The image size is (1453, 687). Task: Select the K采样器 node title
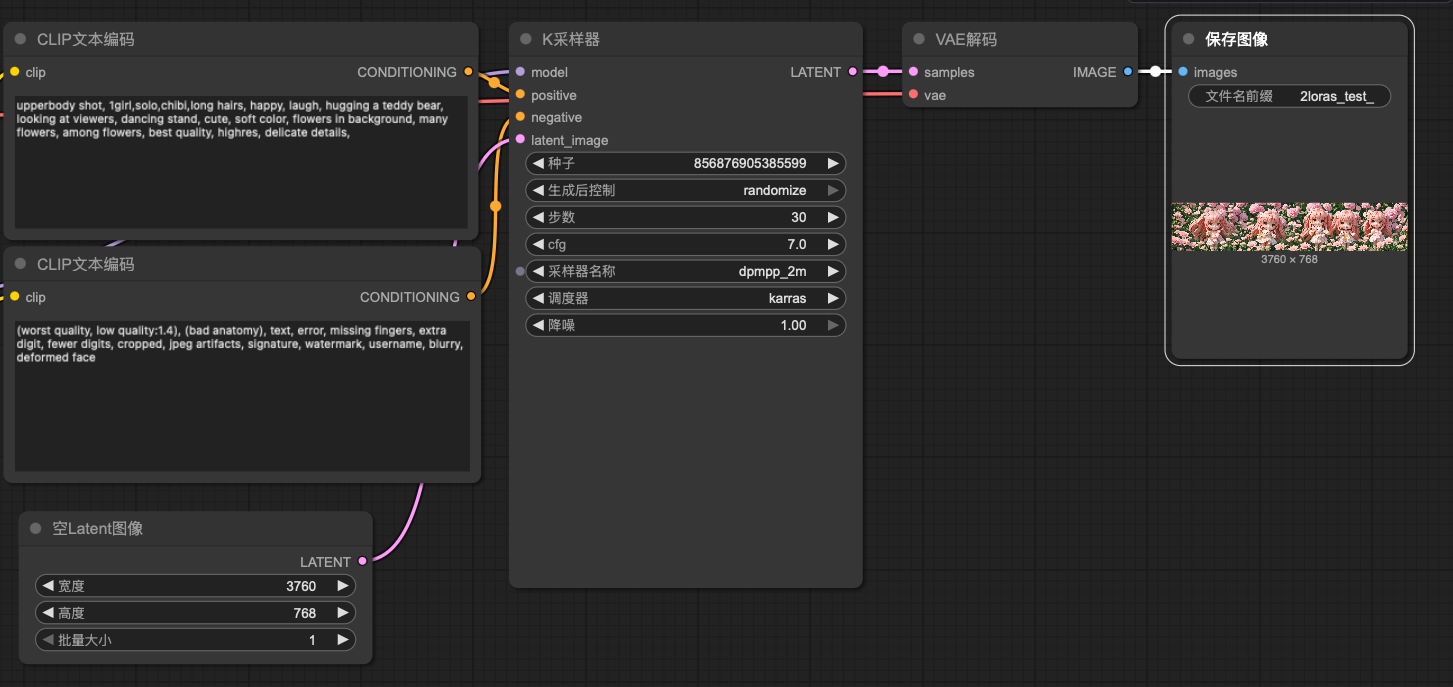click(x=571, y=39)
